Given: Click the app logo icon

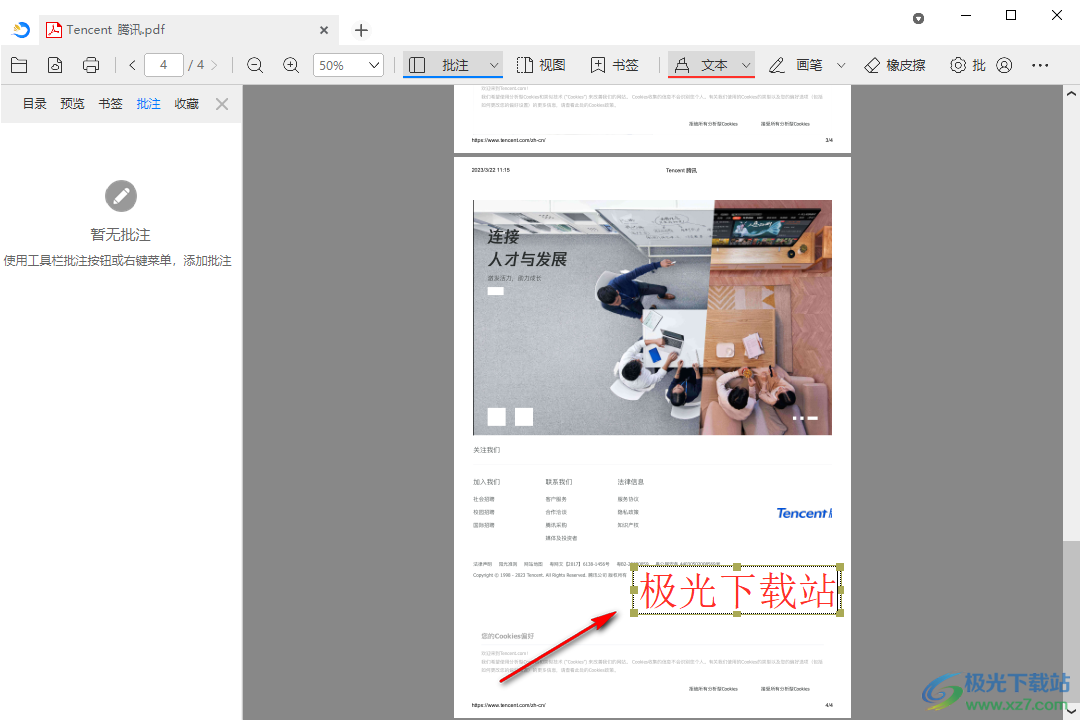Looking at the screenshot, I should pyautogui.click(x=21, y=30).
